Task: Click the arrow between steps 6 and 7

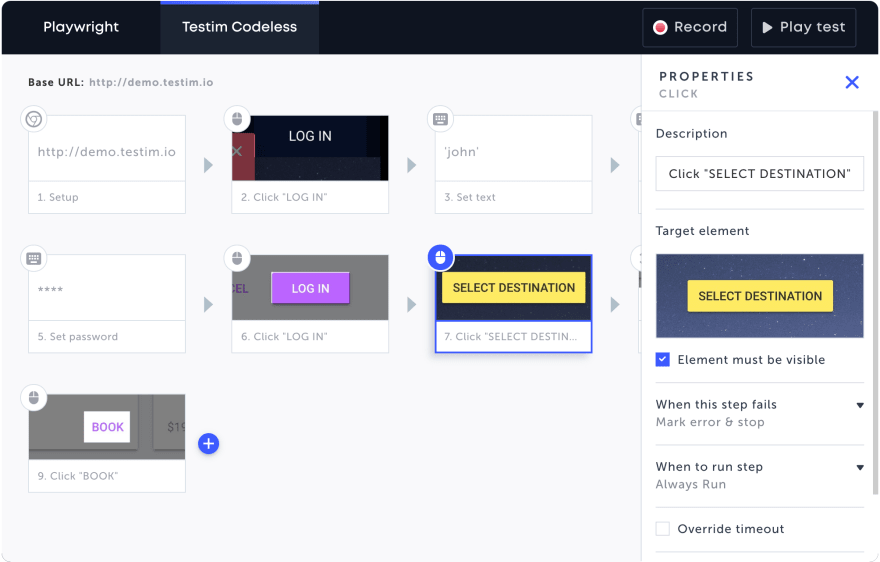Action: [x=411, y=304]
